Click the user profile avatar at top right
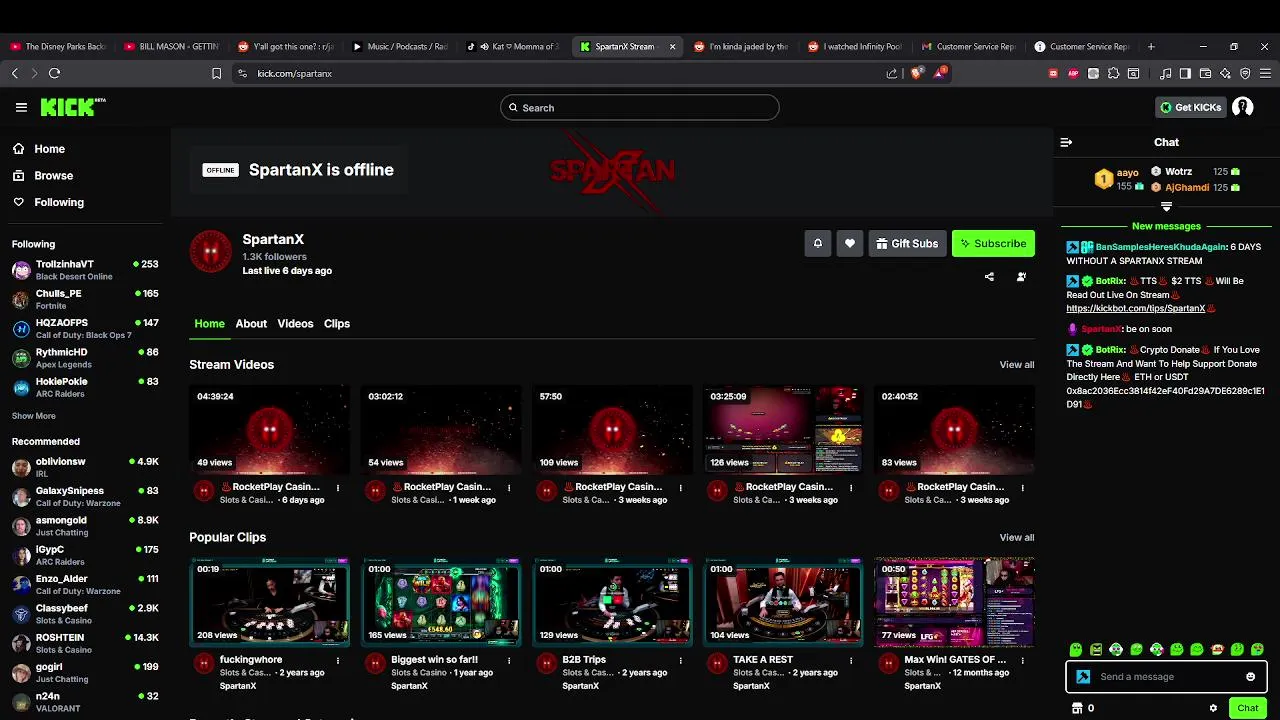Image resolution: width=1280 pixels, height=720 pixels. click(x=1243, y=107)
